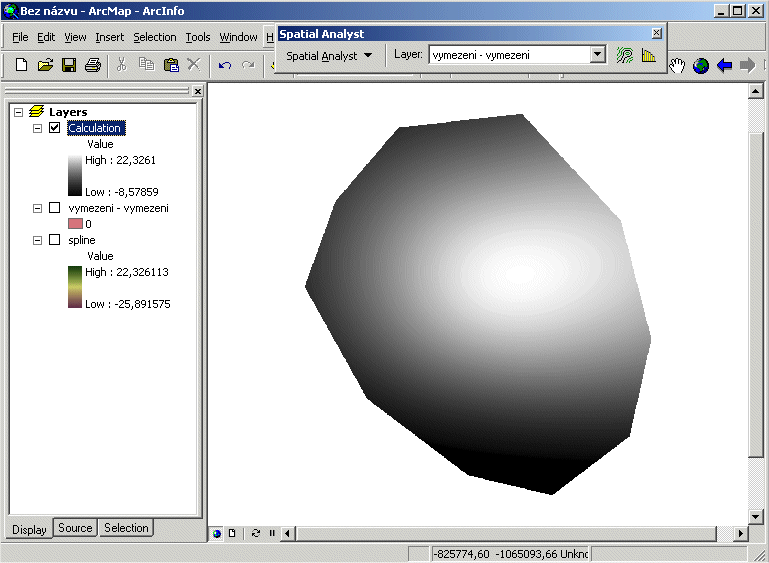Open the Insert menu
The image size is (769, 563).
pyautogui.click(x=109, y=37)
